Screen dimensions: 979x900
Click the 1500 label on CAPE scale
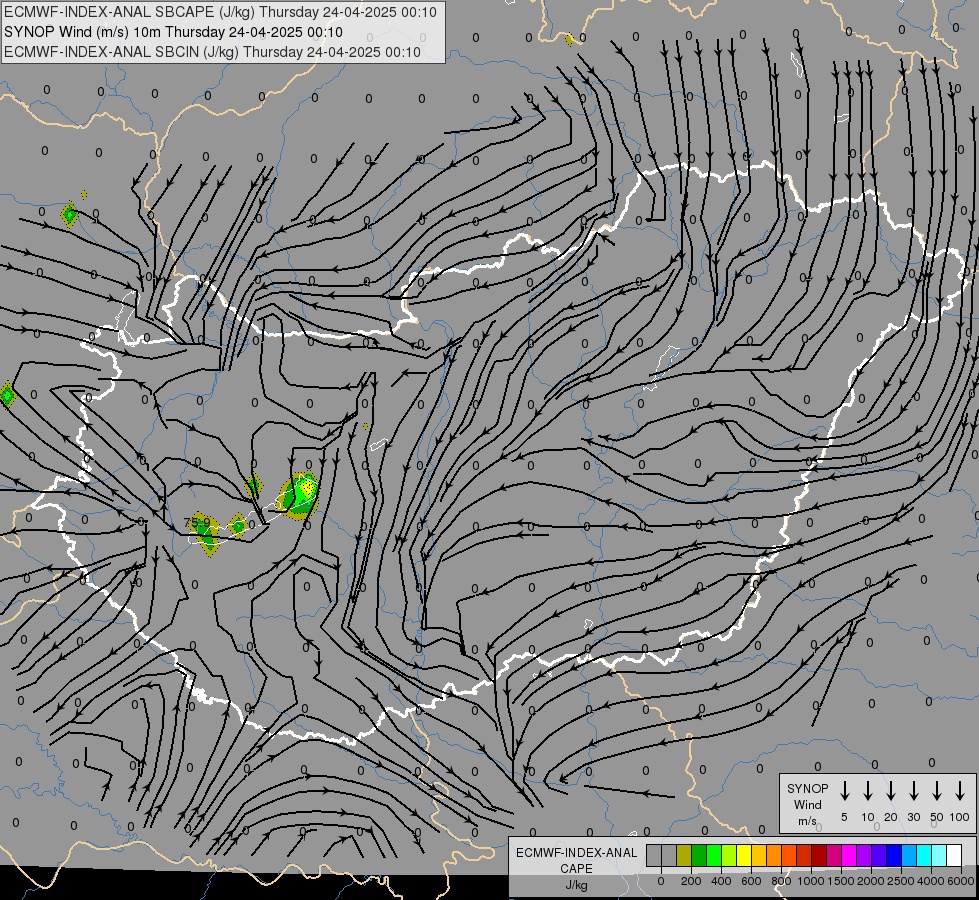841,881
